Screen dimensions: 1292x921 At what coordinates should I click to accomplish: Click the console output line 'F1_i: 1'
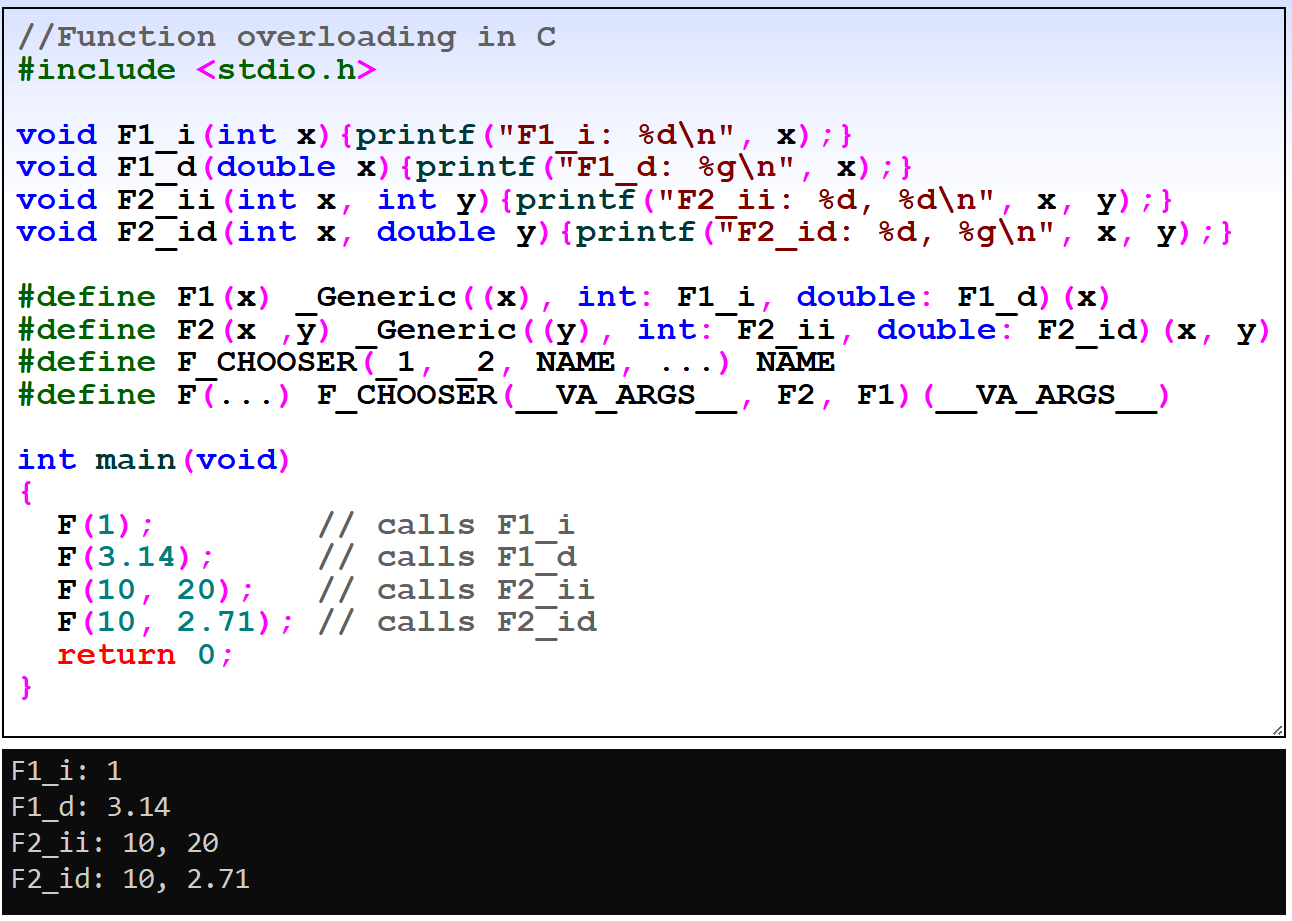tap(66, 771)
